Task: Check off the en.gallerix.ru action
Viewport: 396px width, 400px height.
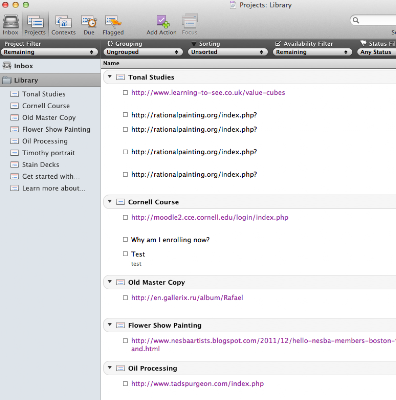Action: click(x=125, y=298)
